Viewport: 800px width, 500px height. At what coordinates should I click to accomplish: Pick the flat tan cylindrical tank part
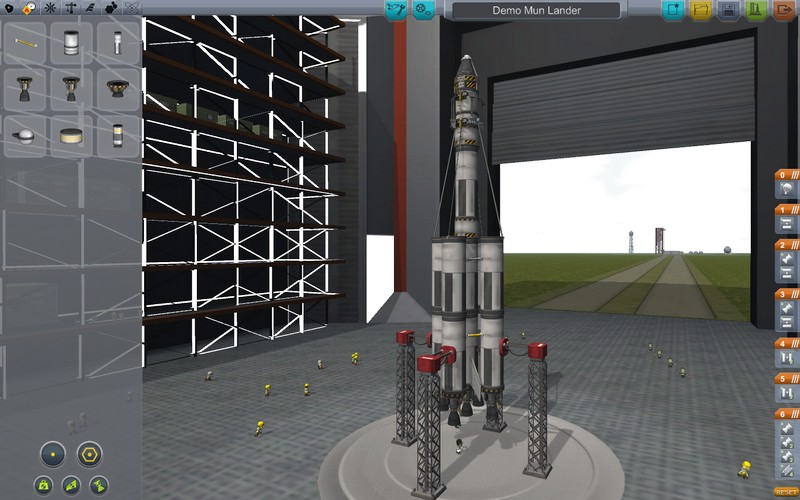(x=71, y=136)
